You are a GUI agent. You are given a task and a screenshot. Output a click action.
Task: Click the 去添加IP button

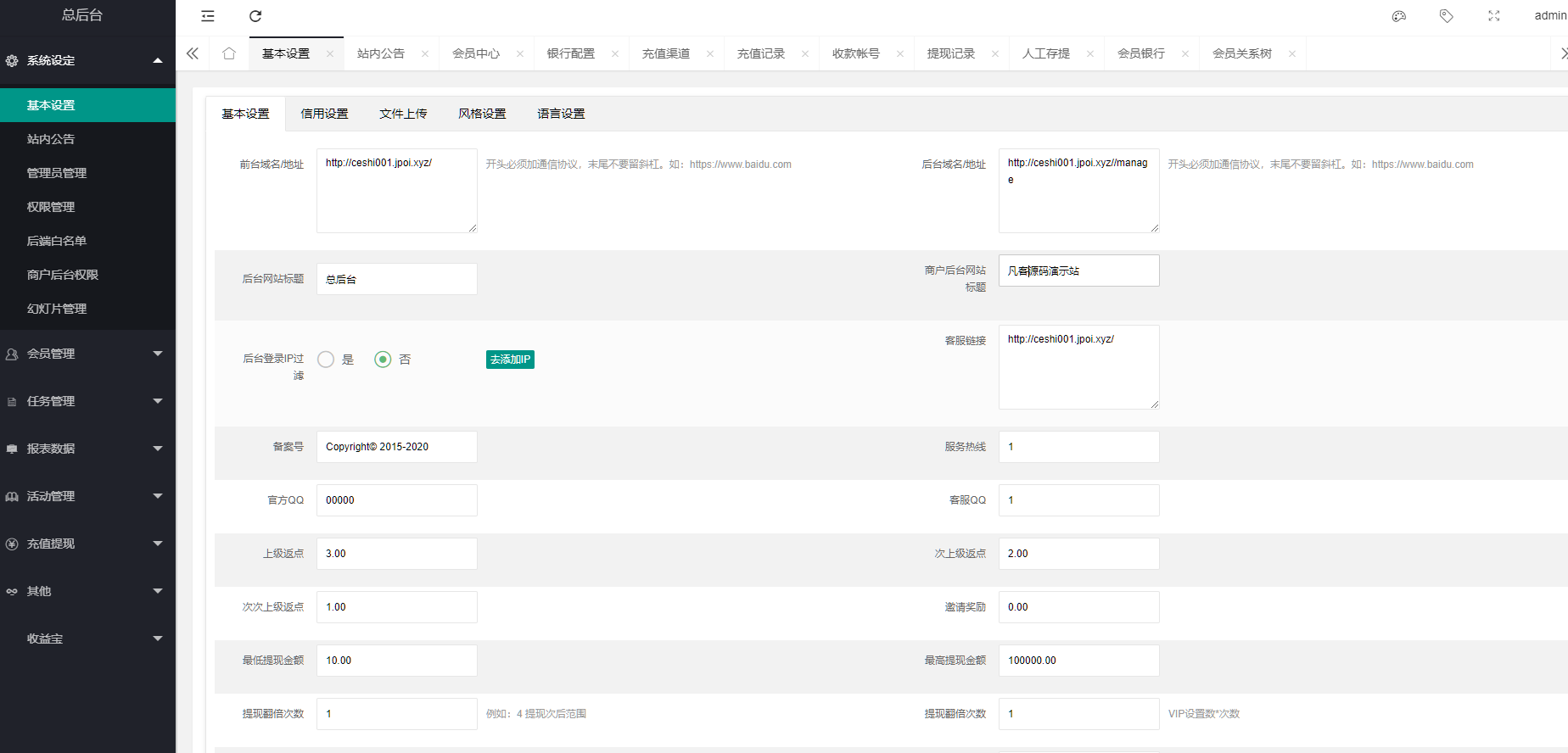tap(510, 360)
